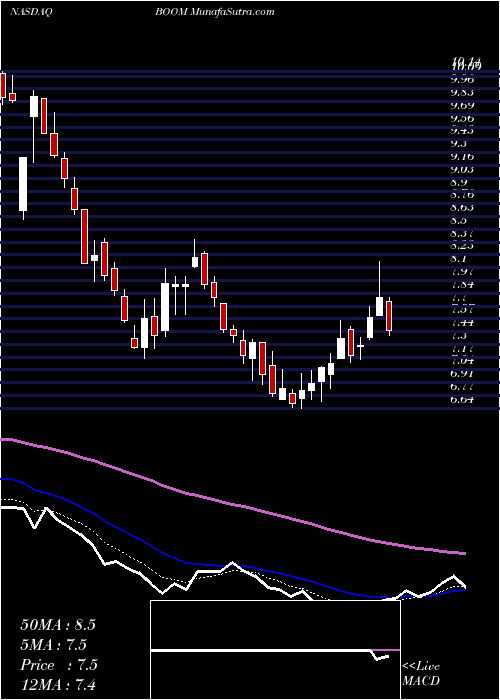Click the 9.3 price axis label
Viewport: 500px width, 700px height.
pyautogui.click(x=459, y=144)
